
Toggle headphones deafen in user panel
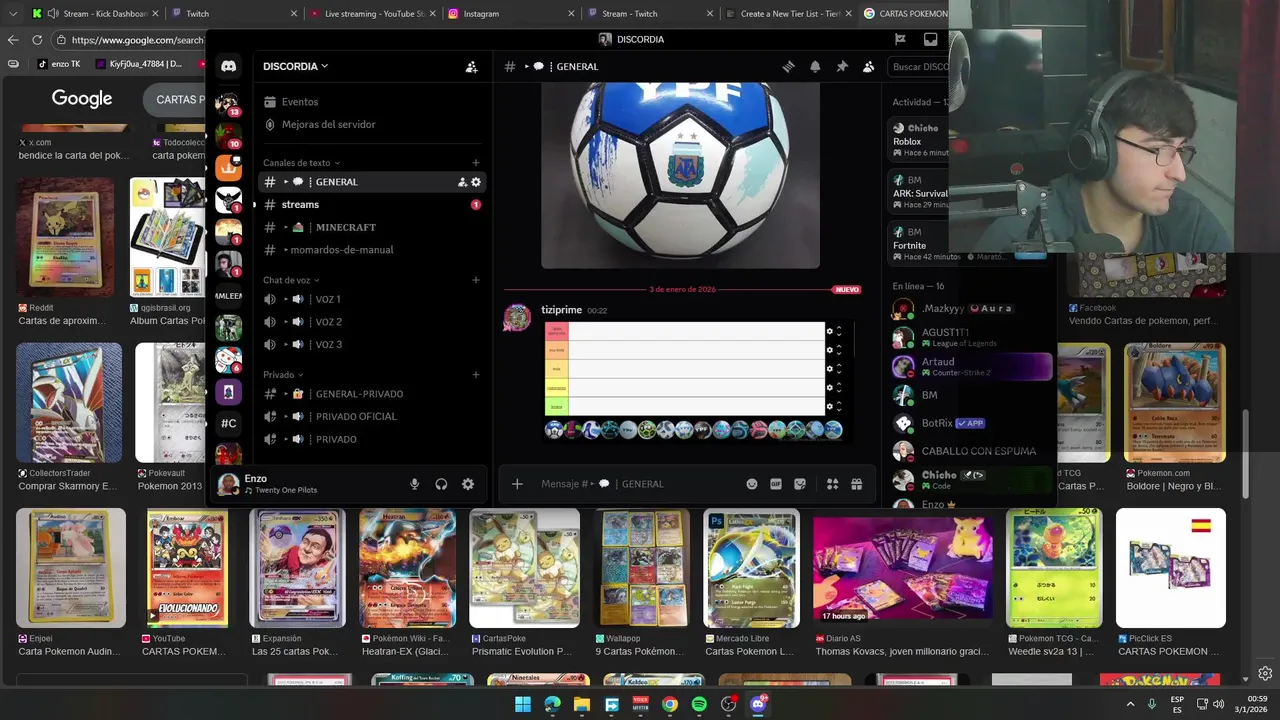(x=441, y=484)
